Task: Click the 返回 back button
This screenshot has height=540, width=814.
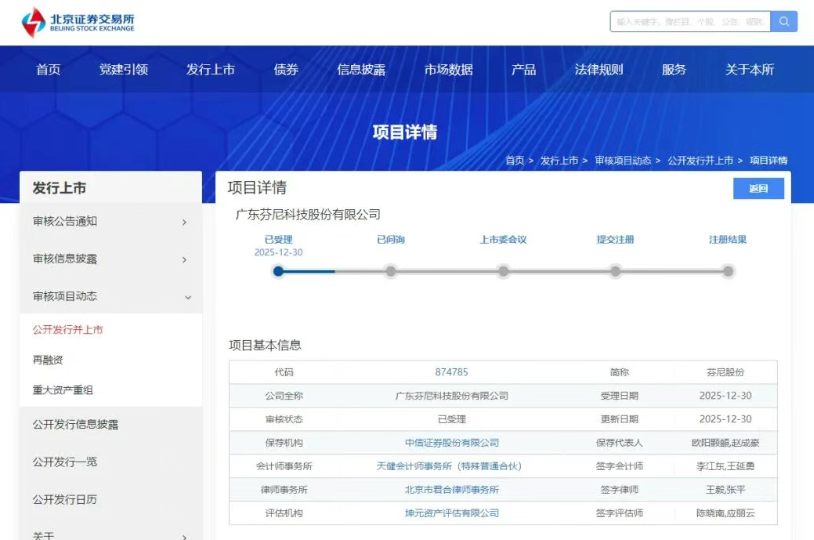Action: (758, 189)
